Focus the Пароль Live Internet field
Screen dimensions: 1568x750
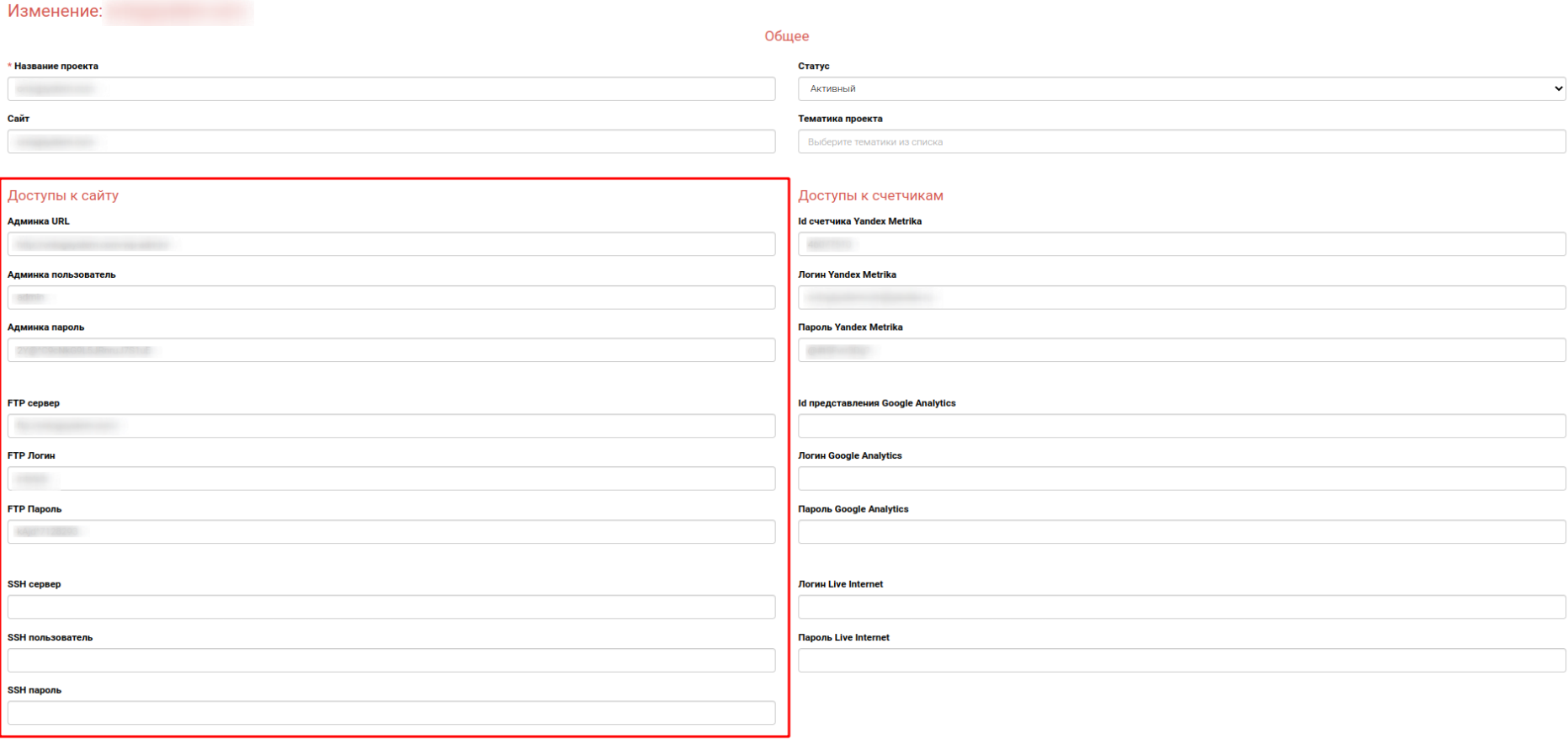[1181, 660]
